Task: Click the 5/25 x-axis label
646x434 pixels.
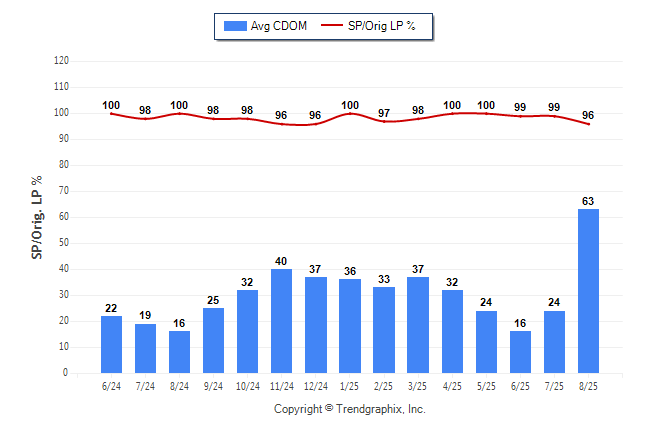Action: [487, 386]
